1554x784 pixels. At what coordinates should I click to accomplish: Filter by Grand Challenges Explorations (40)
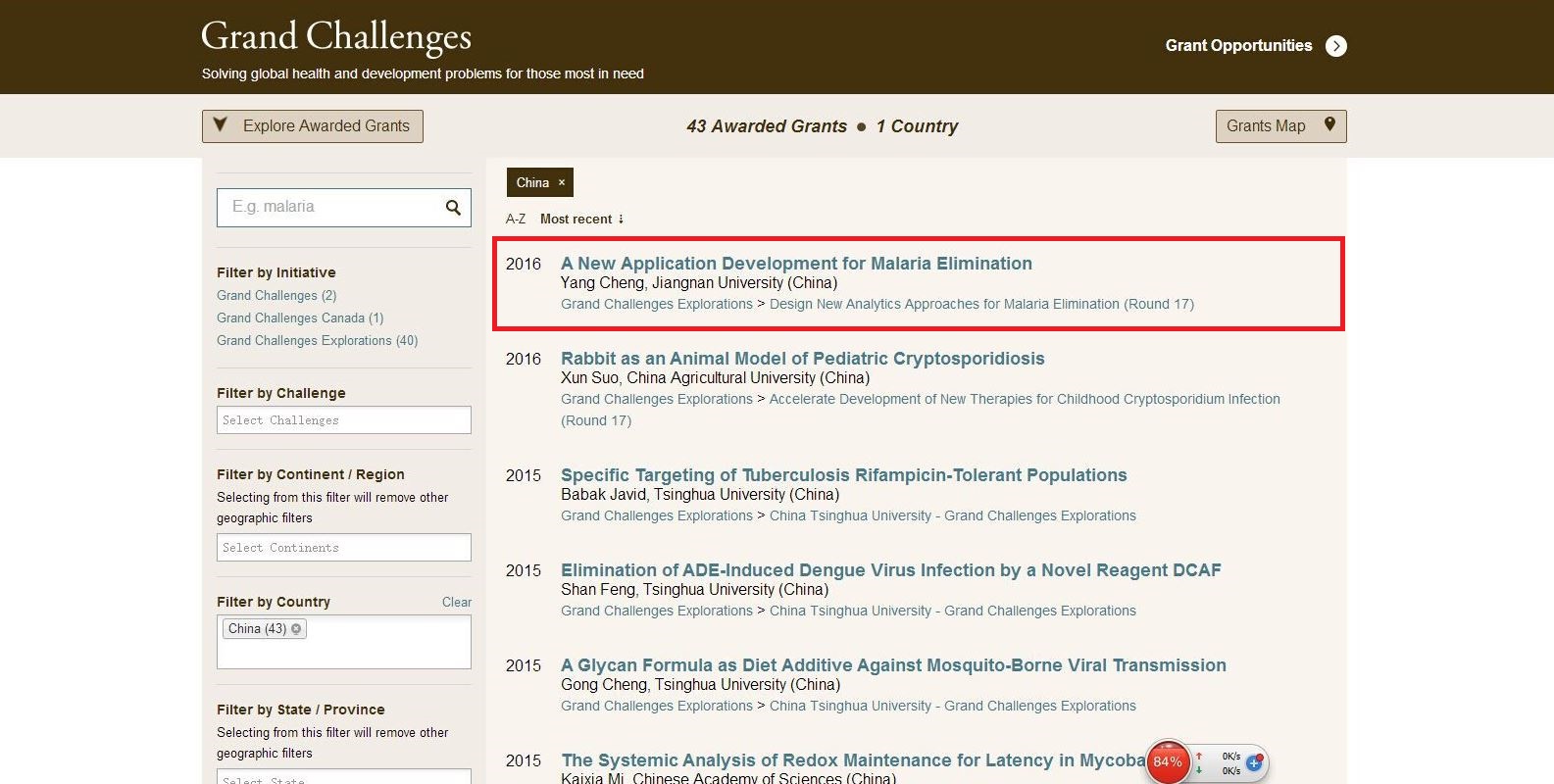(317, 341)
